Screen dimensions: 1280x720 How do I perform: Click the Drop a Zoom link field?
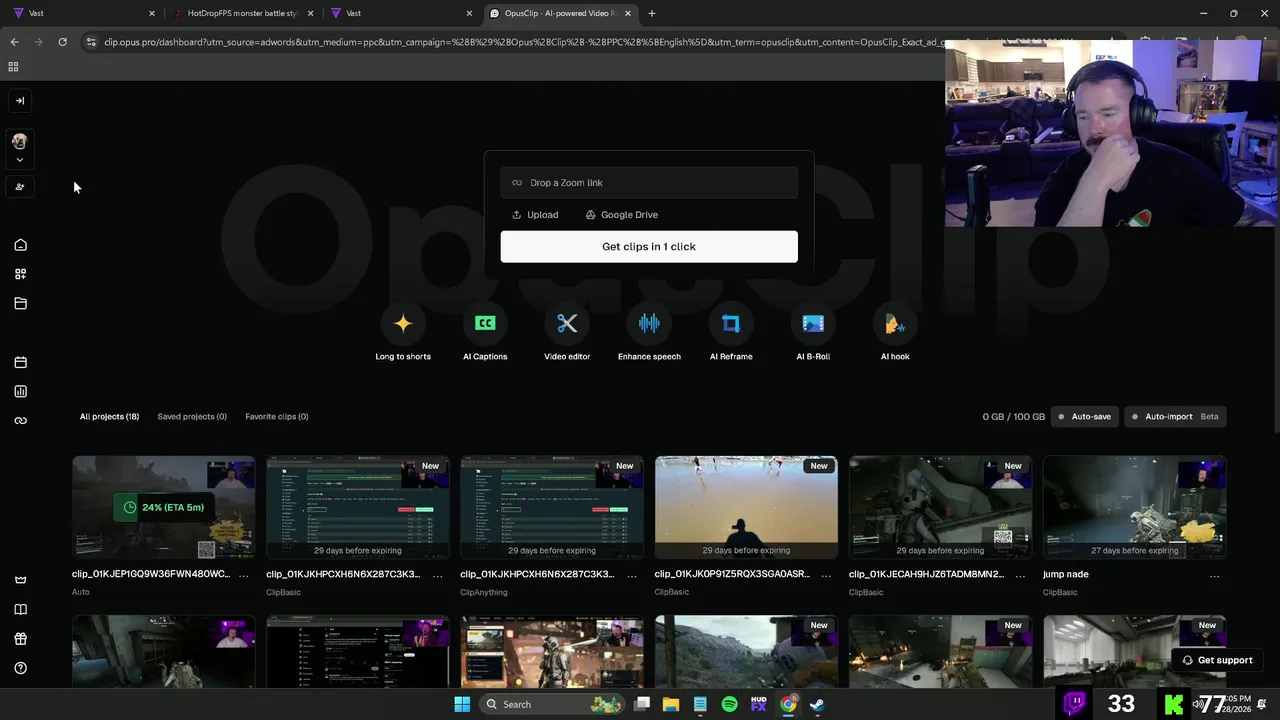[649, 183]
